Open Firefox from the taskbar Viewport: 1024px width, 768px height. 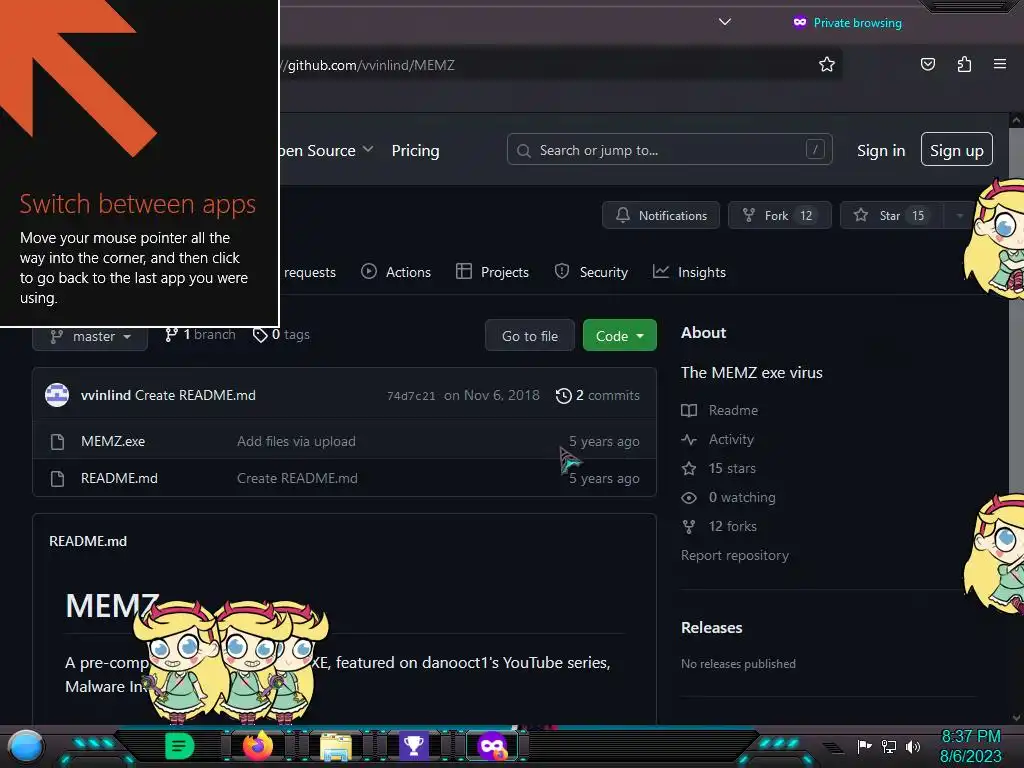click(x=257, y=746)
